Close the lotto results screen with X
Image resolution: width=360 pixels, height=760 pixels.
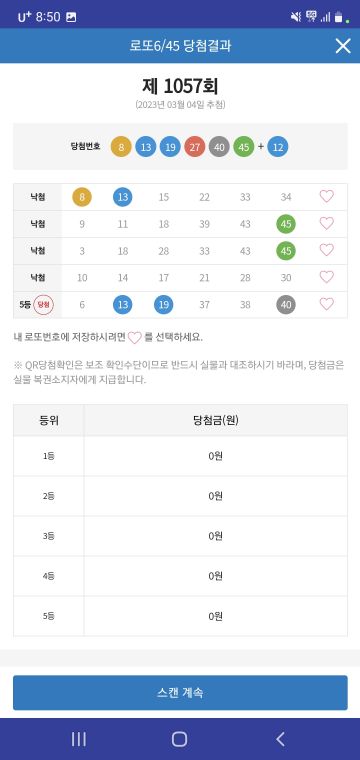(343, 46)
